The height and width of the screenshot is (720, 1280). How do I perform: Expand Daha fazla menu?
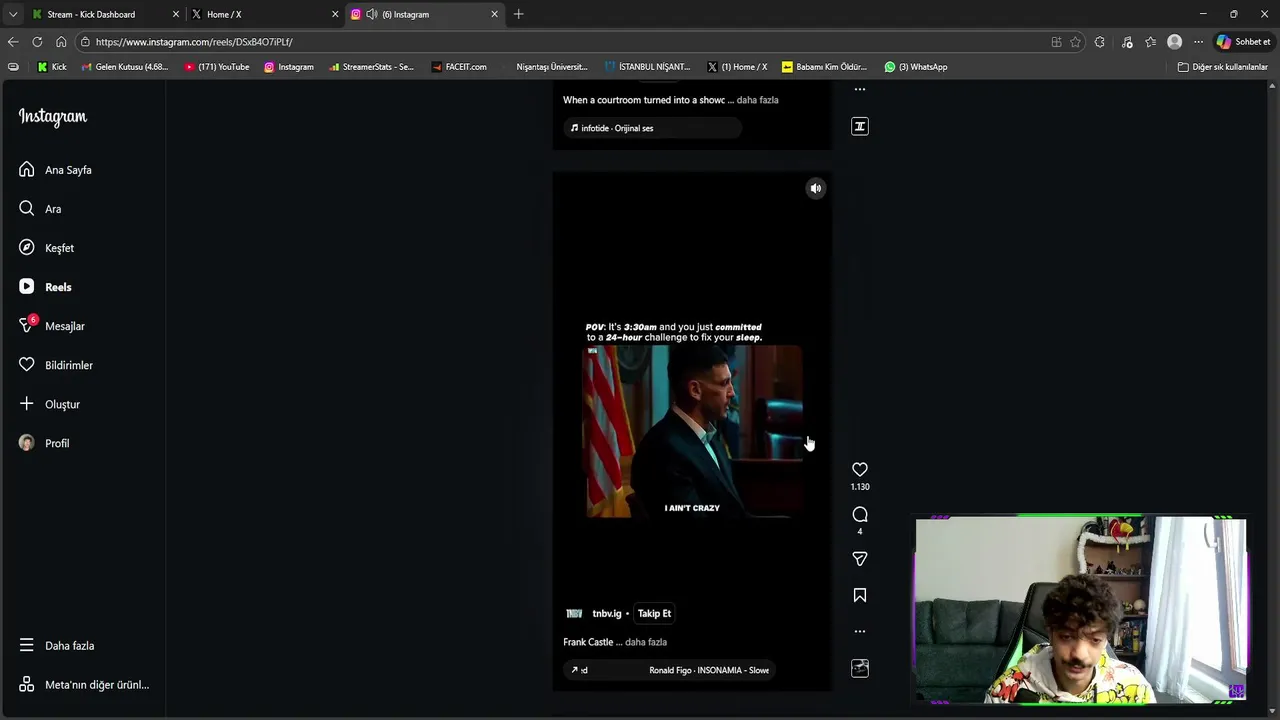click(x=57, y=646)
